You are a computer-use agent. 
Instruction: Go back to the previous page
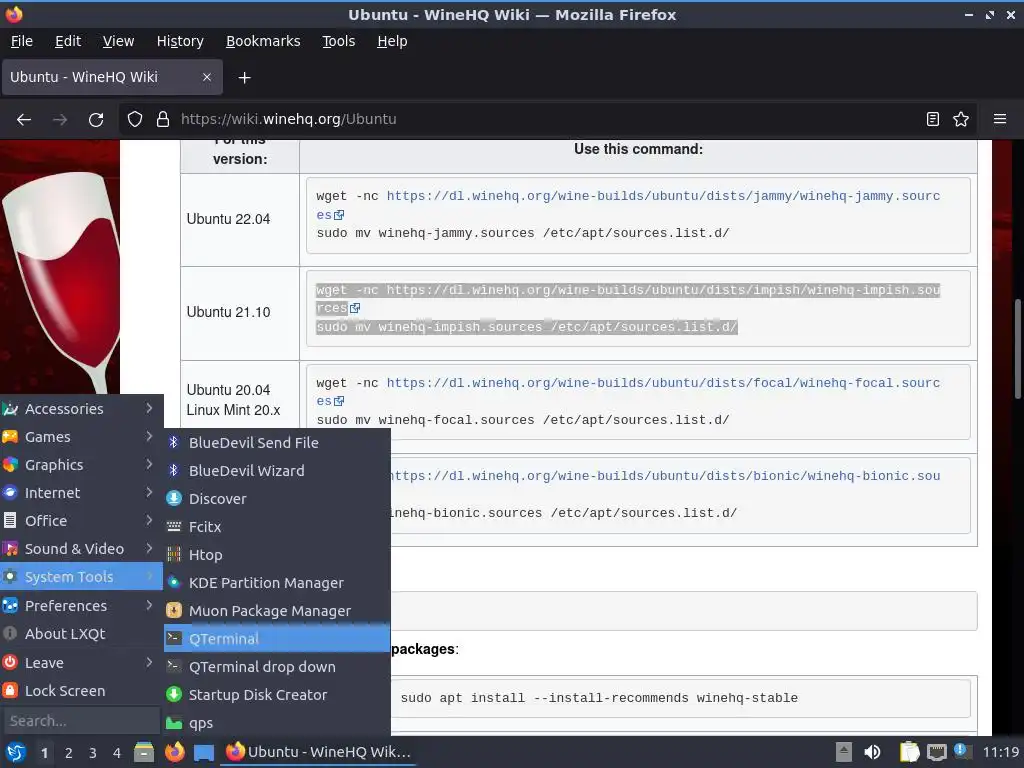24,120
